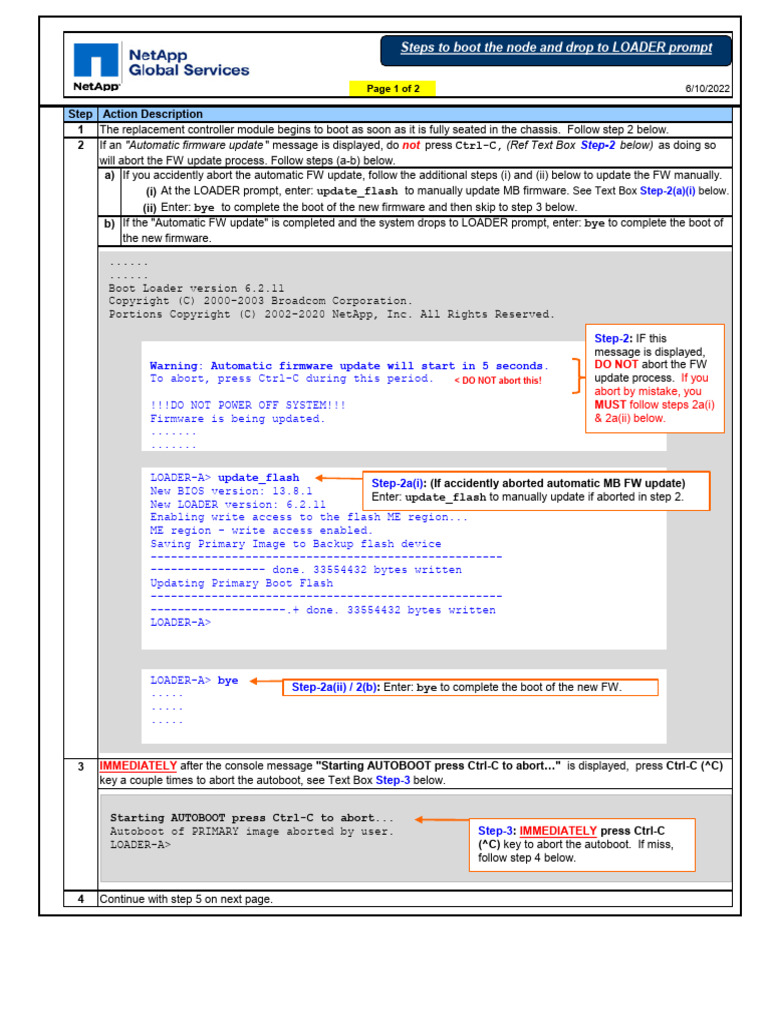Click the Step-2 callout box about FW update message

(655, 379)
